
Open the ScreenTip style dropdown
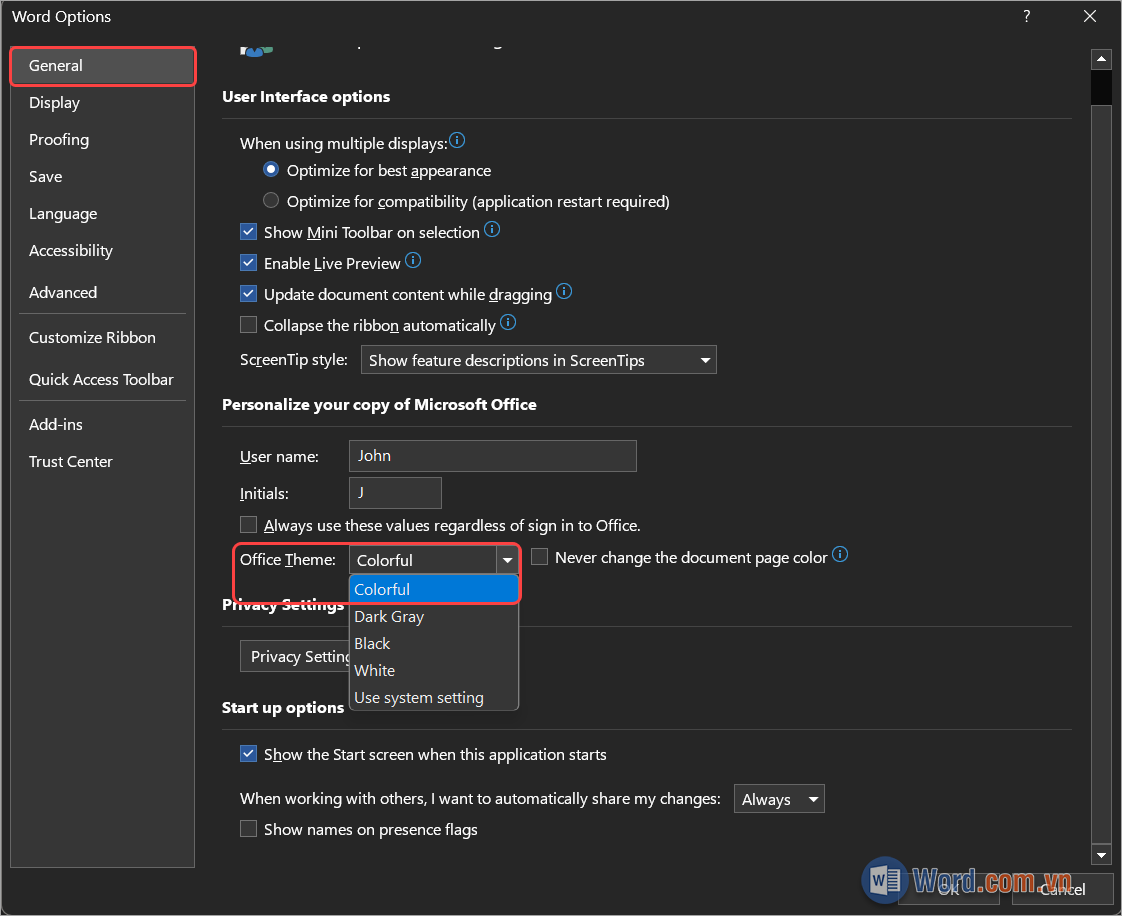(539, 360)
